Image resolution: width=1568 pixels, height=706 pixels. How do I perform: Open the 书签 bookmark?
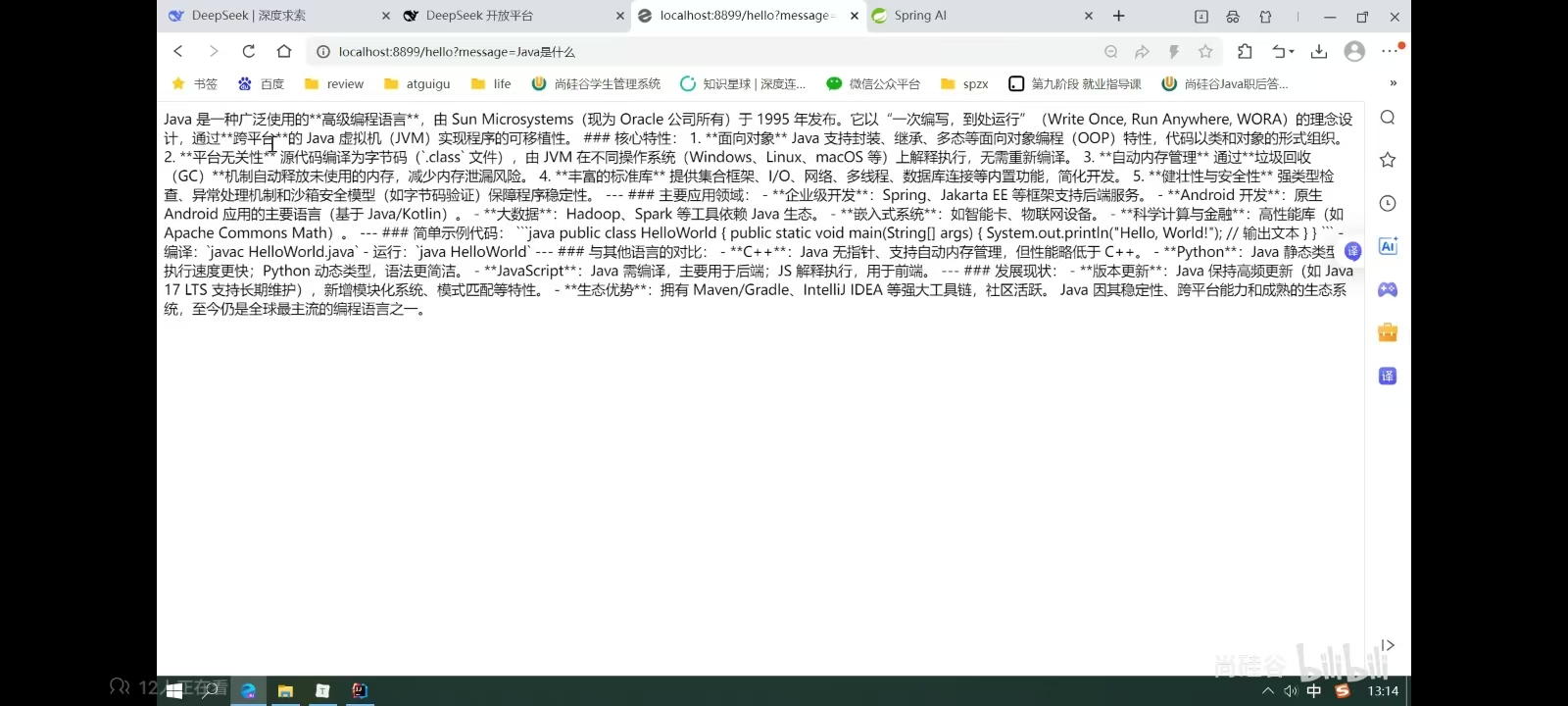point(195,83)
